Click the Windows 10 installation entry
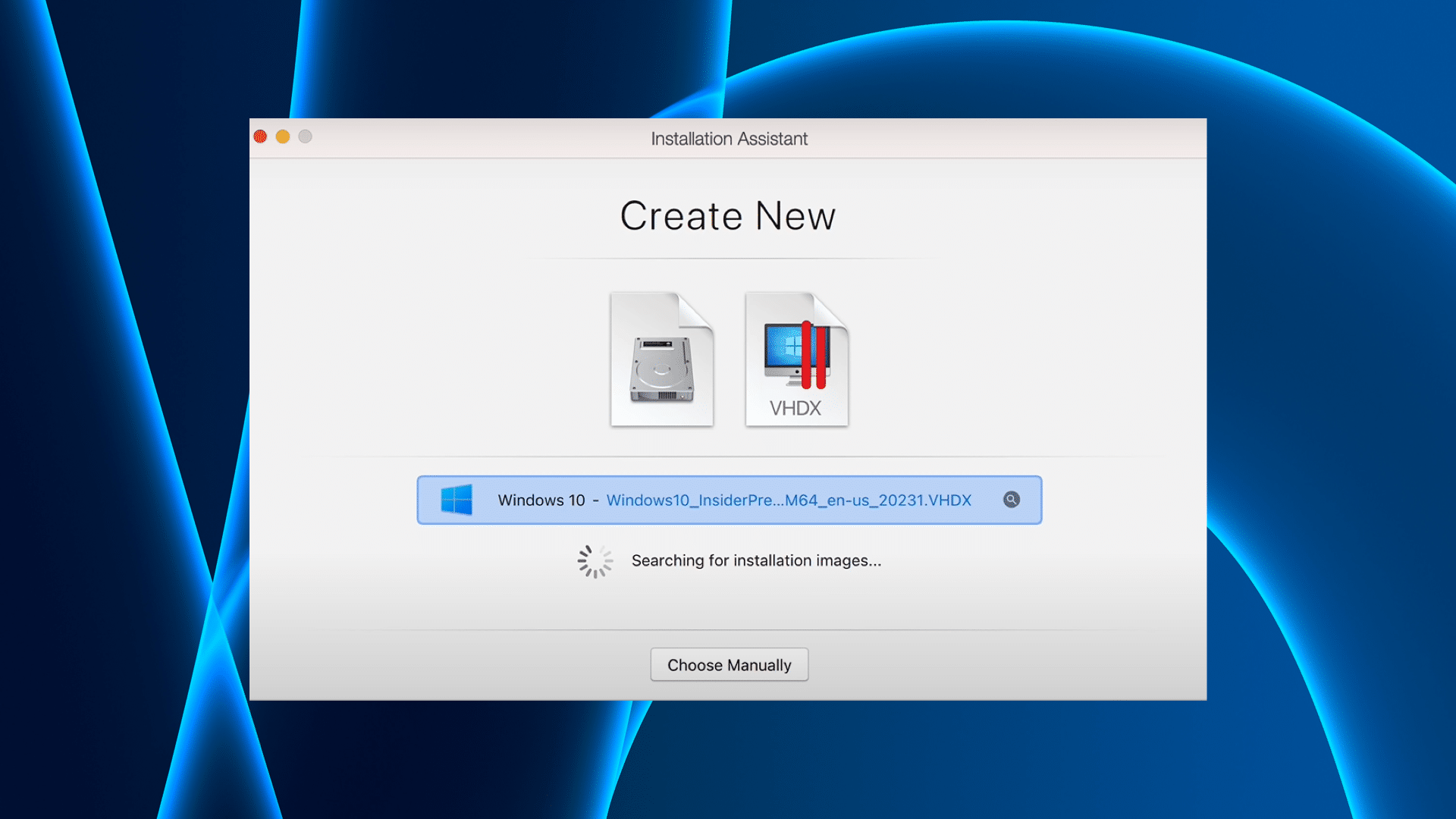Screen dimensions: 1456x819 point(728,500)
